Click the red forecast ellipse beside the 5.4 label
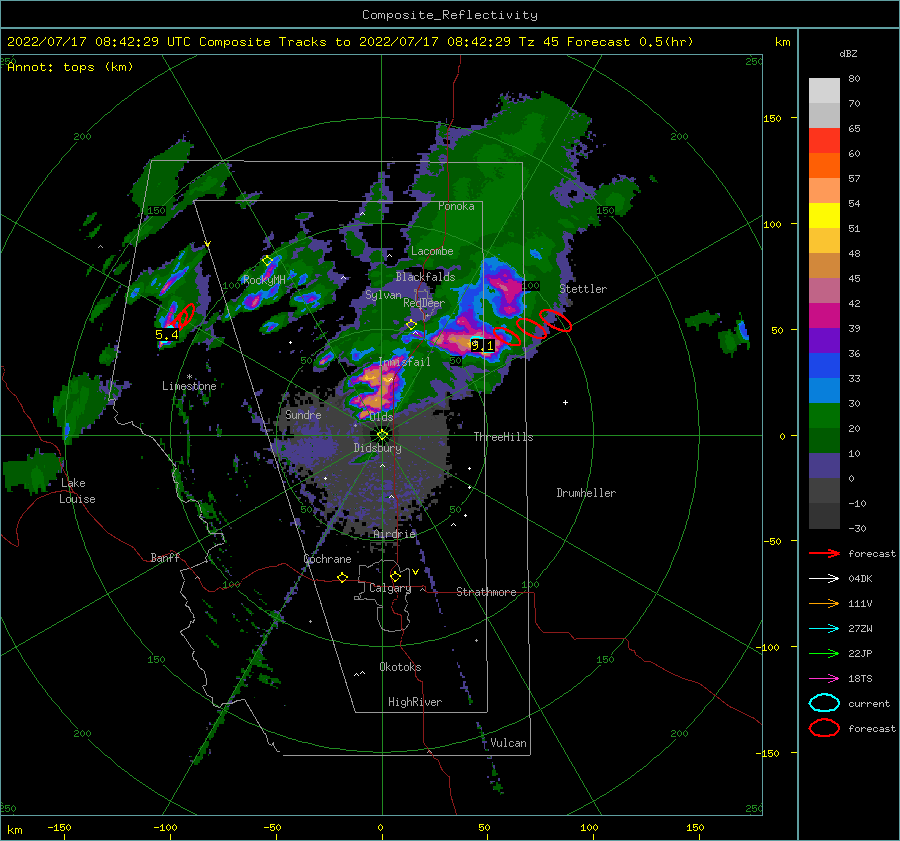 [x=185, y=315]
